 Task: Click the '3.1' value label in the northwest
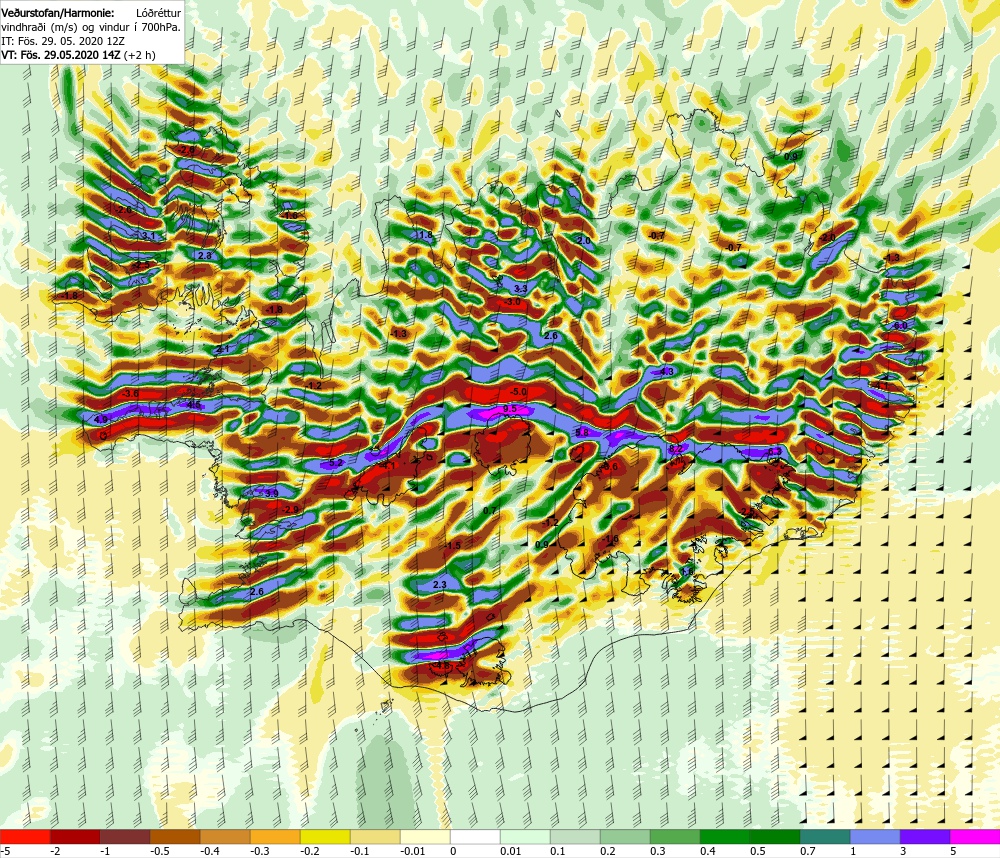(149, 236)
